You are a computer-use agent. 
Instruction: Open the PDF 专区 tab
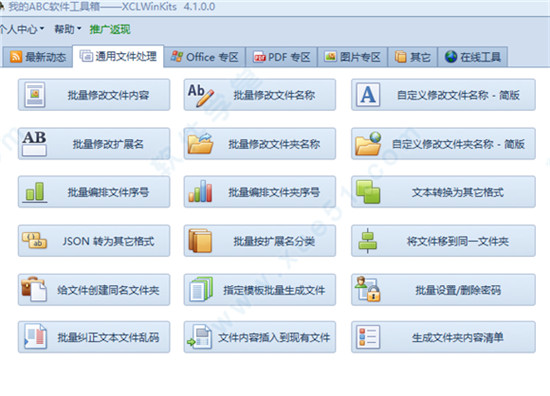[282, 56]
